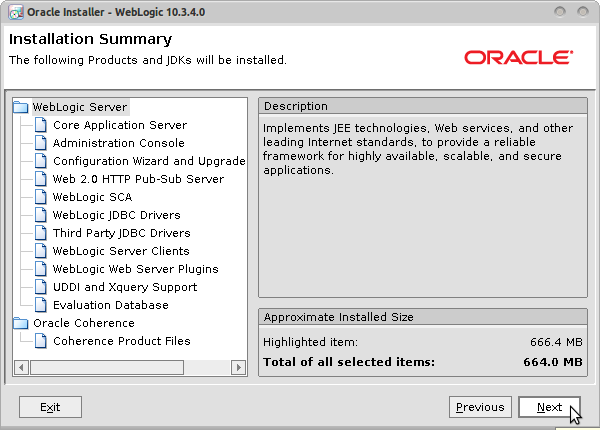Click the WebLogic SCA document icon
Screen dimensions: 600x430
point(41,197)
